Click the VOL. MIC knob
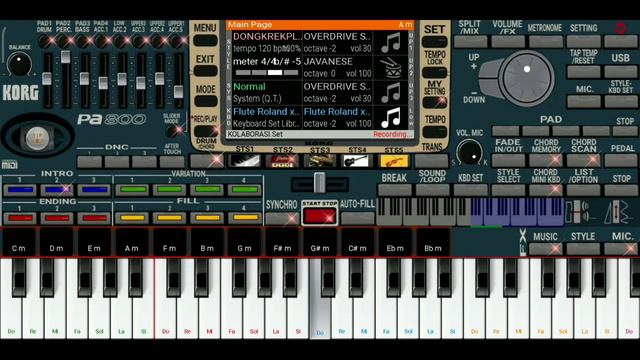640x360 pixels. click(469, 152)
